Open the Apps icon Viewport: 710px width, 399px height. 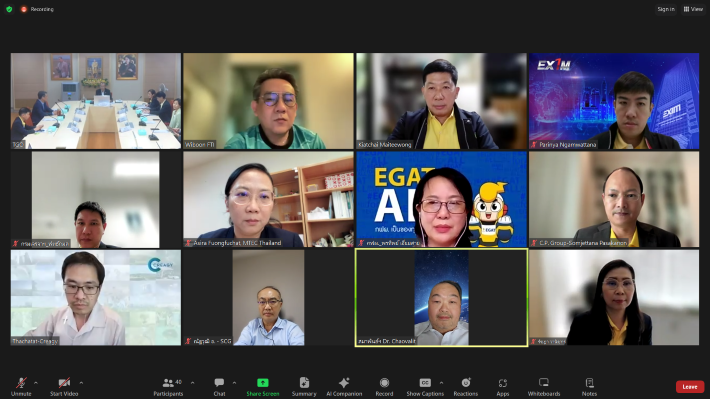coord(503,383)
